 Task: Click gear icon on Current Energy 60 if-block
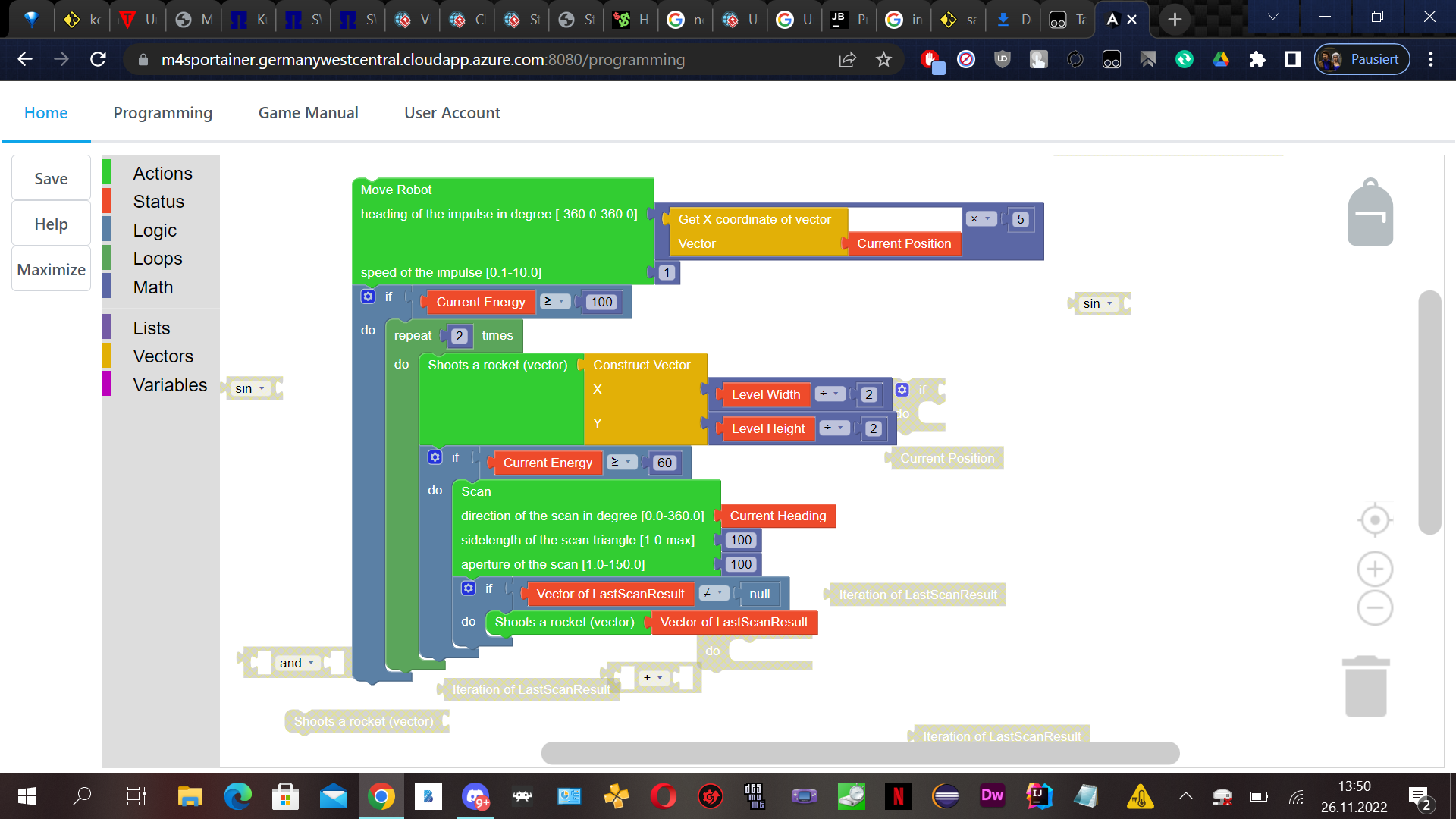(x=435, y=457)
